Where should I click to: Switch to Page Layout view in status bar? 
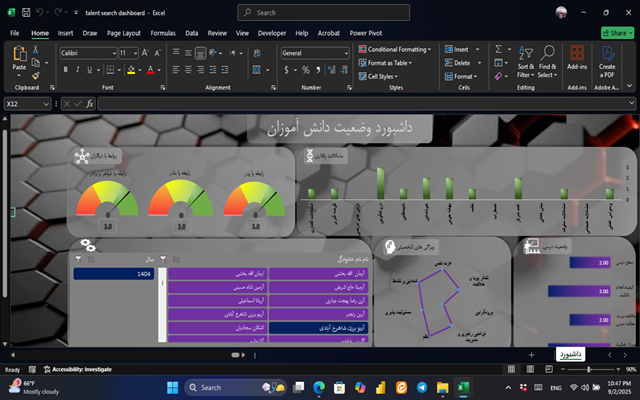[x=530, y=369]
